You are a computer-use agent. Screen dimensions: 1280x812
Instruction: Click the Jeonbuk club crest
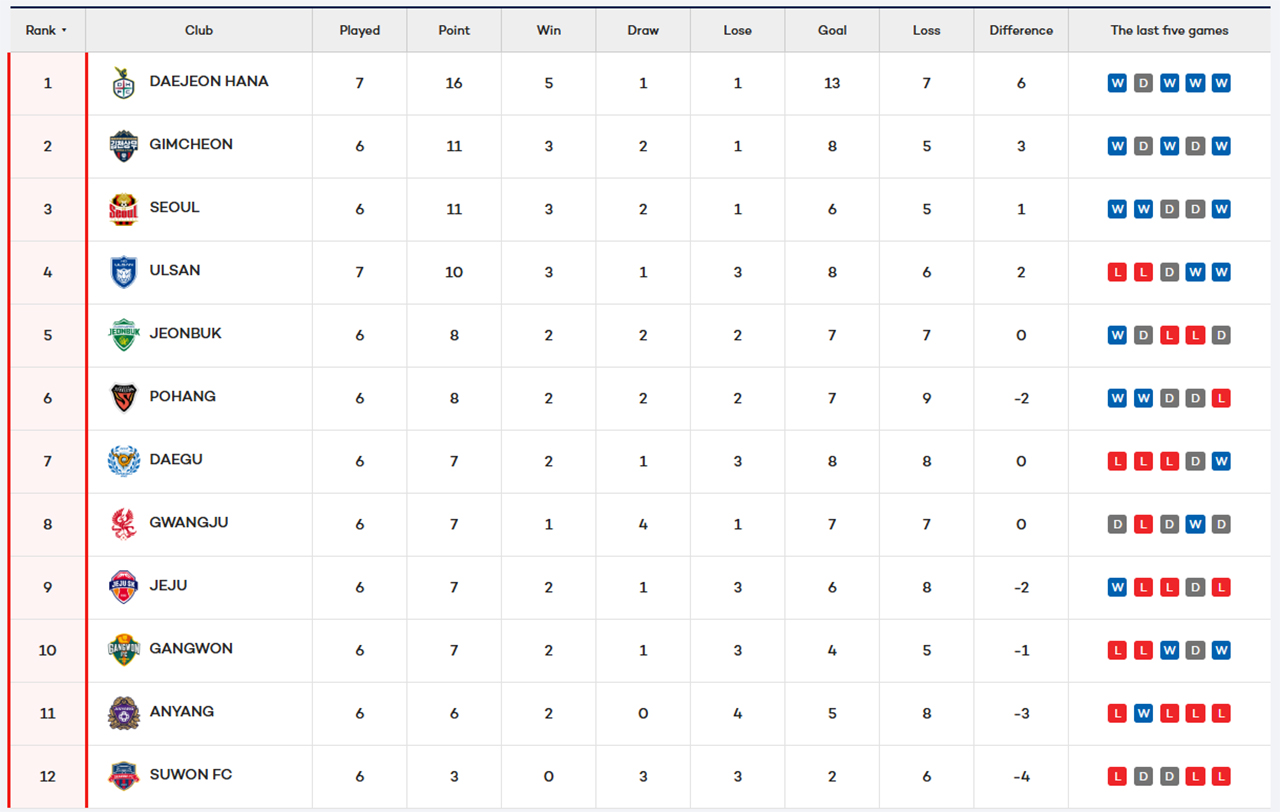coord(123,335)
